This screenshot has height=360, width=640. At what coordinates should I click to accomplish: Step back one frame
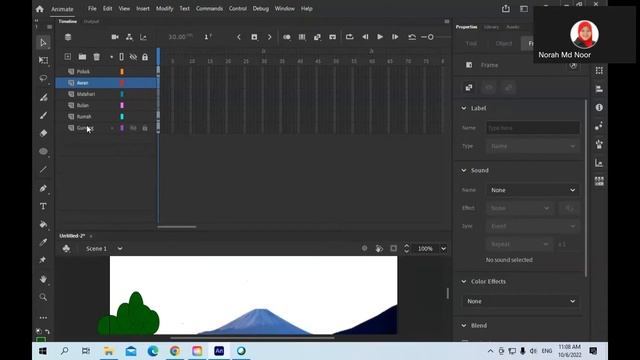click(365, 37)
